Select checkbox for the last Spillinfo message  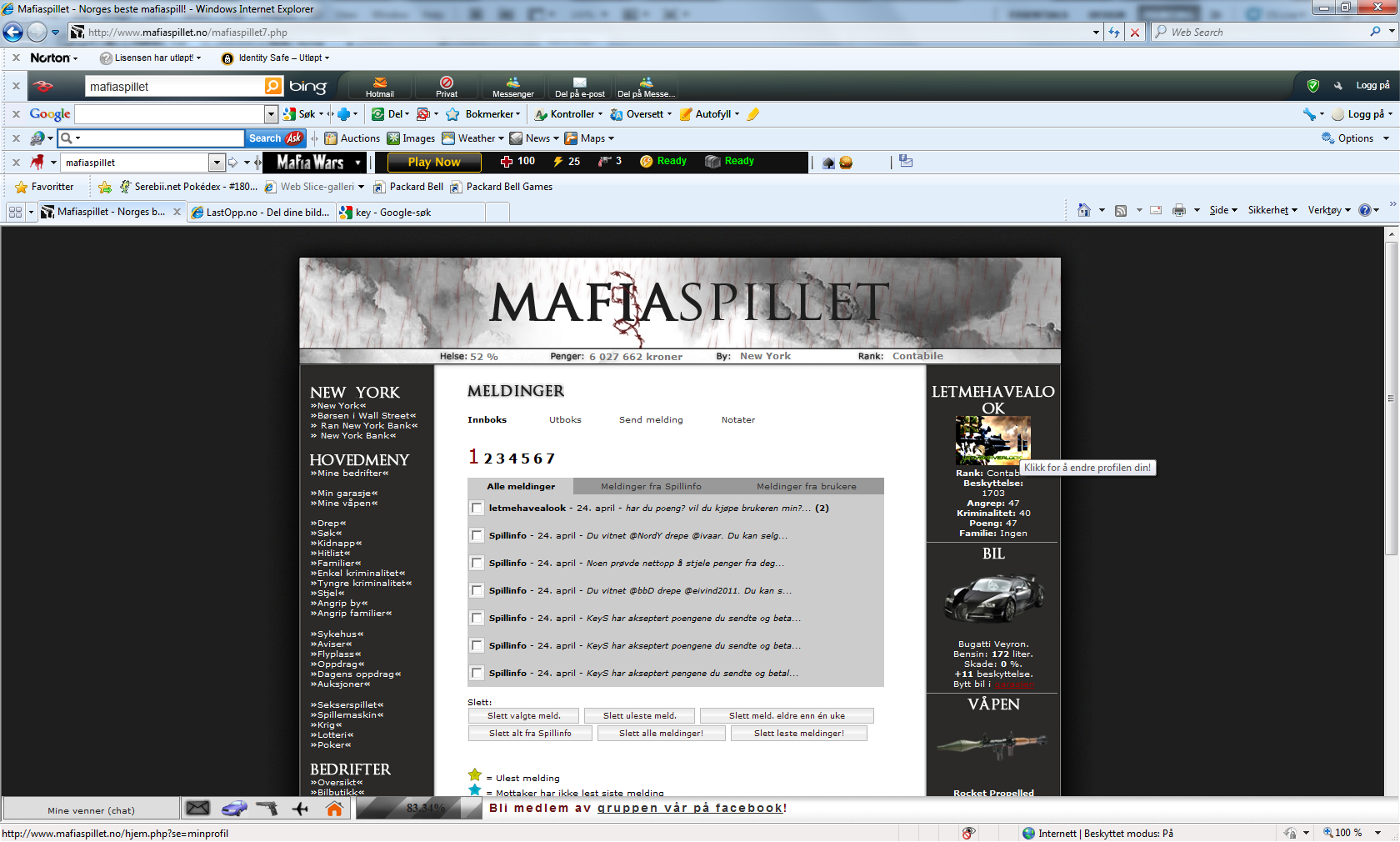pos(477,674)
